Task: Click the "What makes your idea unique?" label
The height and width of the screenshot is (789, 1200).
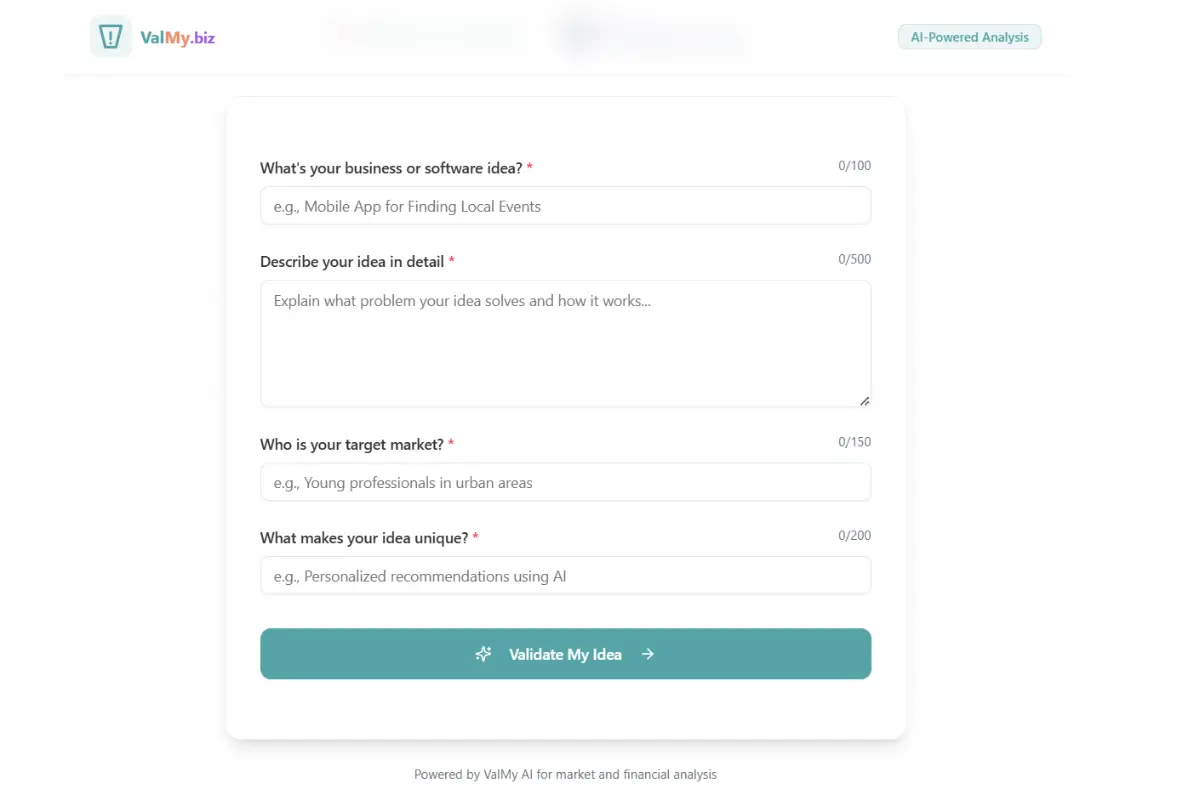Action: pyautogui.click(x=364, y=538)
